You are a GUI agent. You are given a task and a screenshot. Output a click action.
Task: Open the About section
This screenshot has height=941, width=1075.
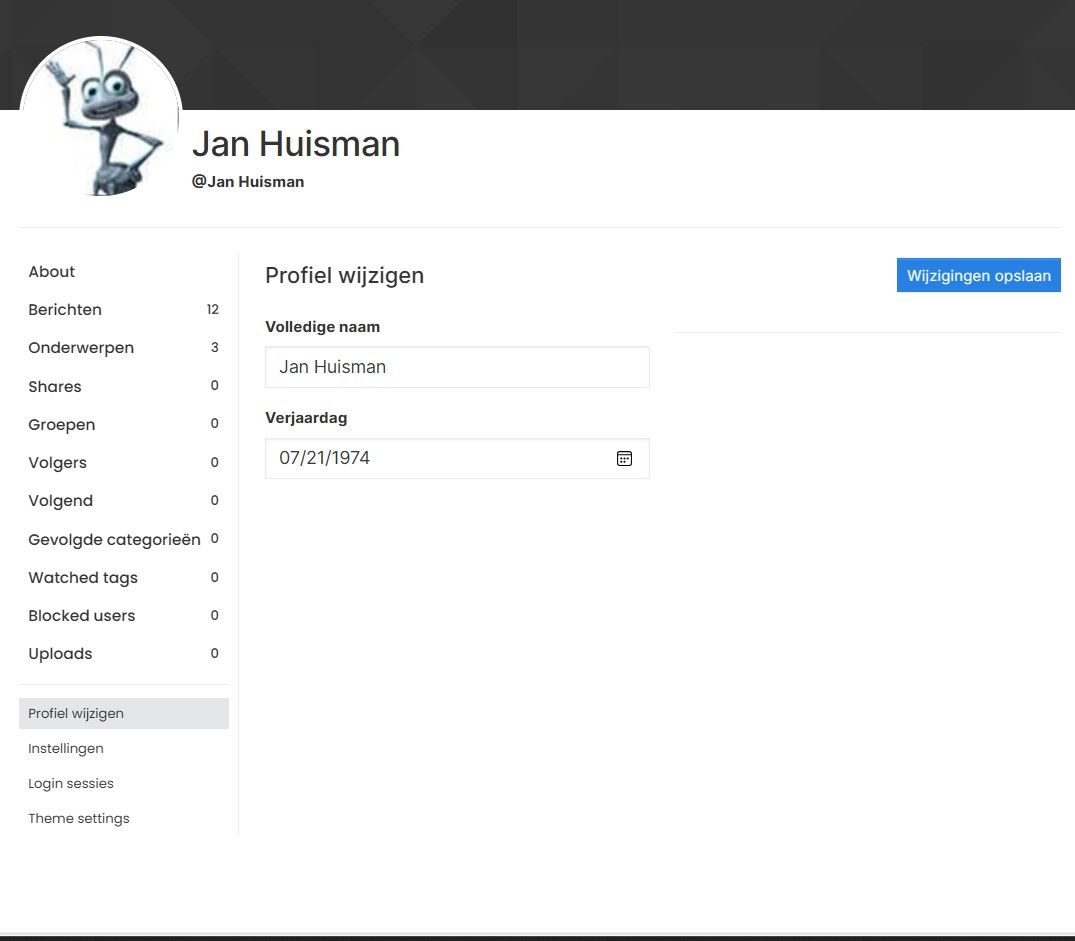(52, 272)
